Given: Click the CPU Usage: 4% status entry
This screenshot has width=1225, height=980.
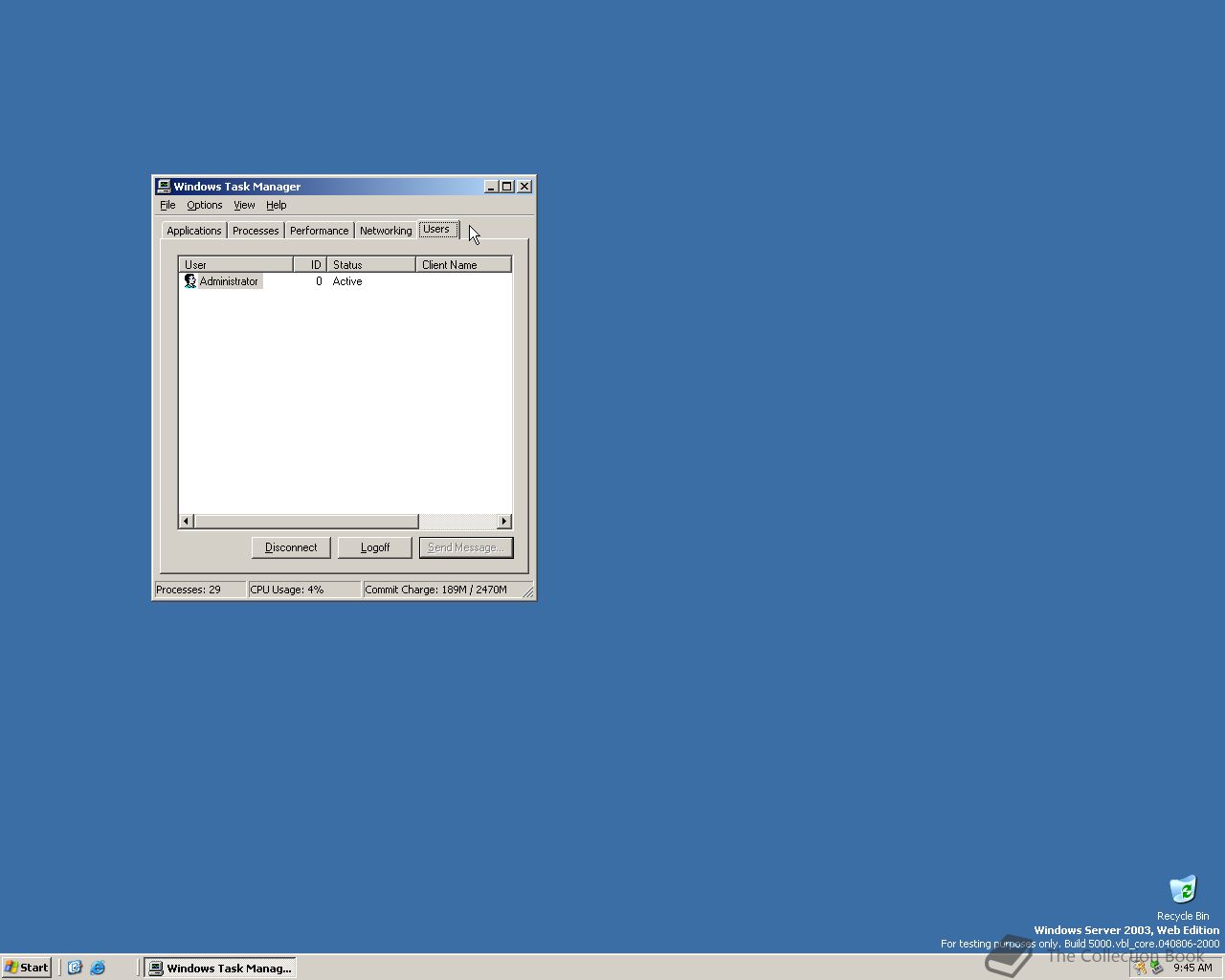Looking at the screenshot, I should pos(303,590).
